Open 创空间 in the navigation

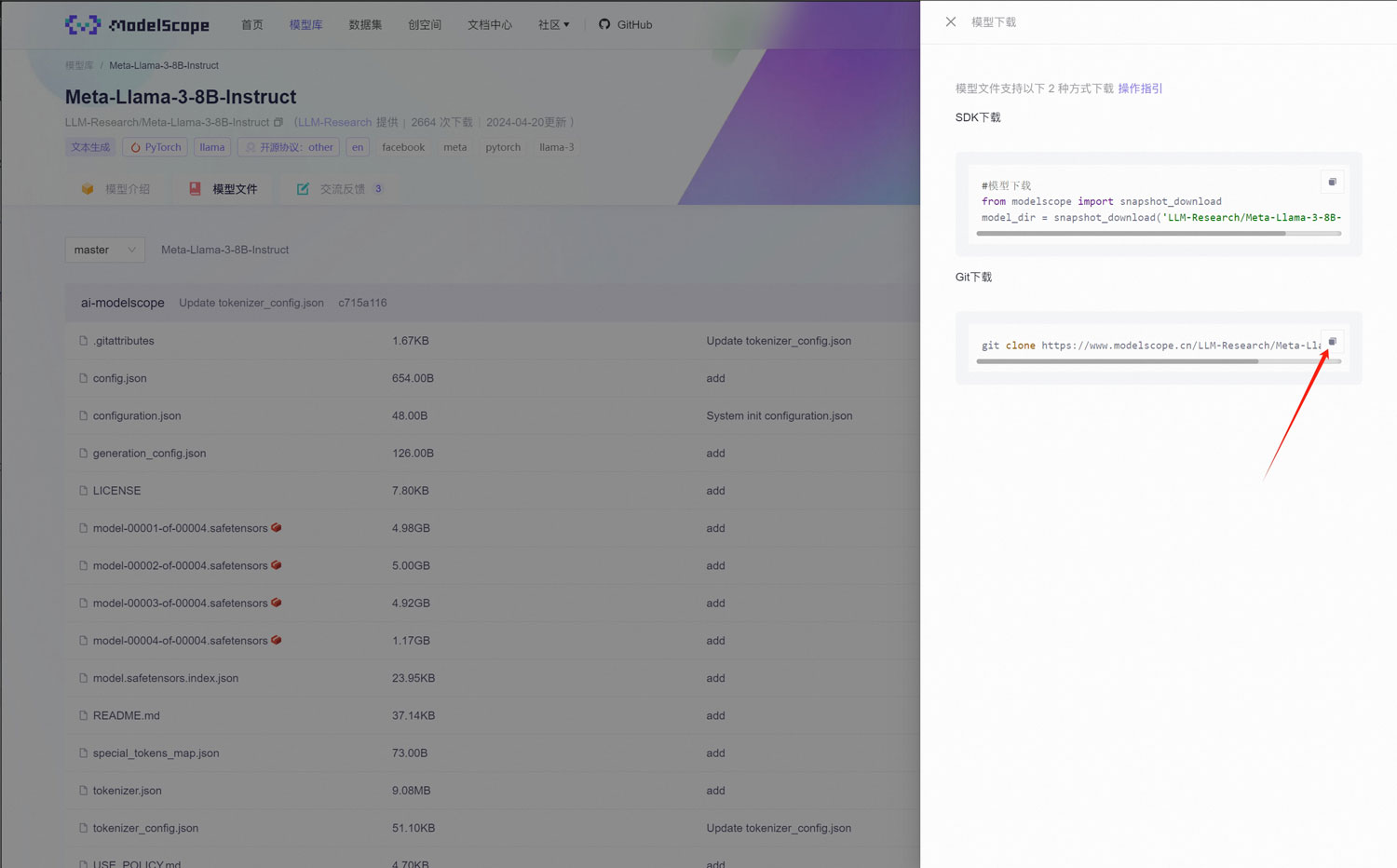click(425, 24)
